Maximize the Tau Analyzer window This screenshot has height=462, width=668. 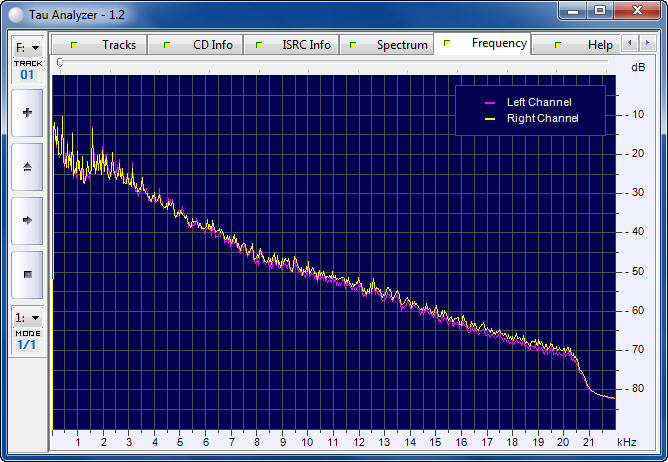[599, 10]
